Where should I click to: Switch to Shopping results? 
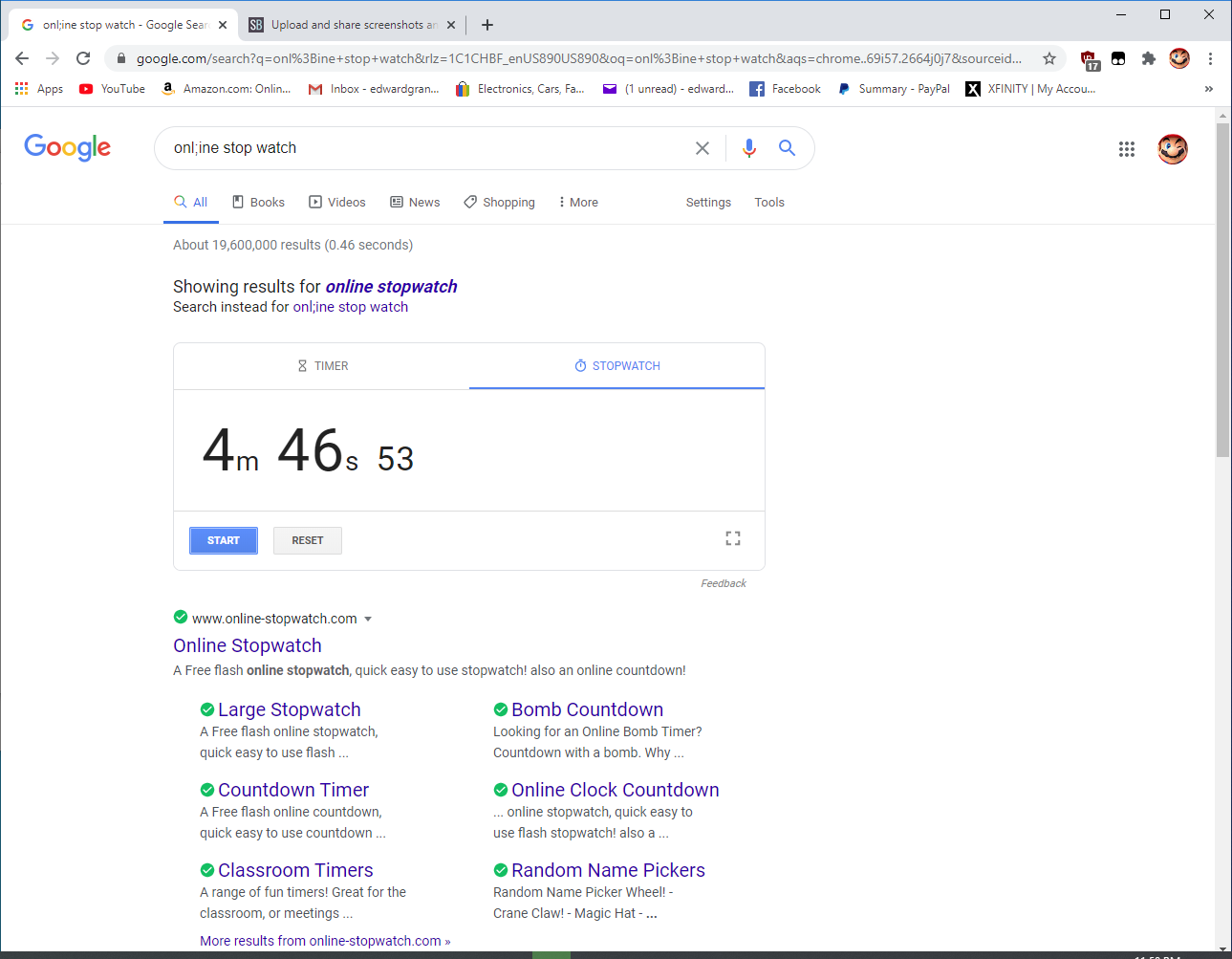pos(500,203)
